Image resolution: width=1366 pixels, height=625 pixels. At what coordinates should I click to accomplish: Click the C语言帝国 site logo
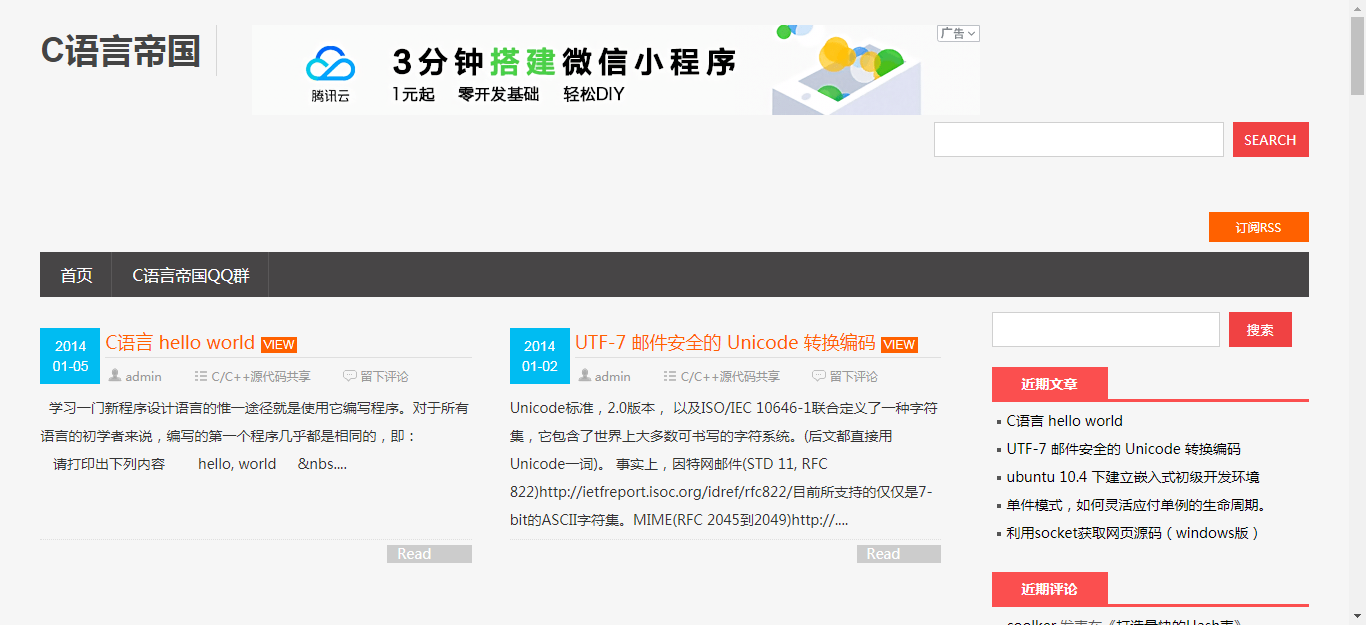click(x=120, y=51)
